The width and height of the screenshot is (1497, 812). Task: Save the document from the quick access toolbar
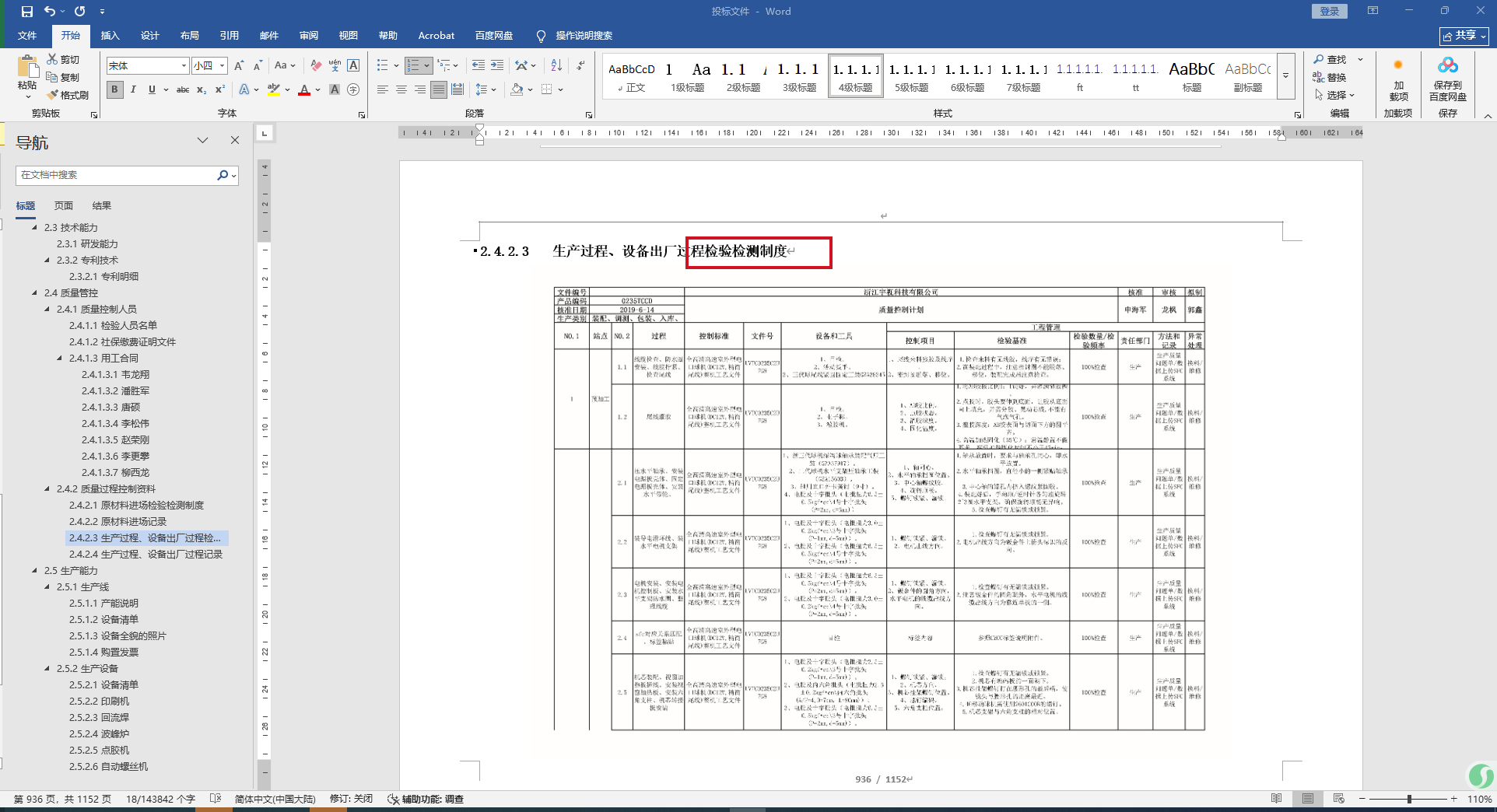click(27, 12)
